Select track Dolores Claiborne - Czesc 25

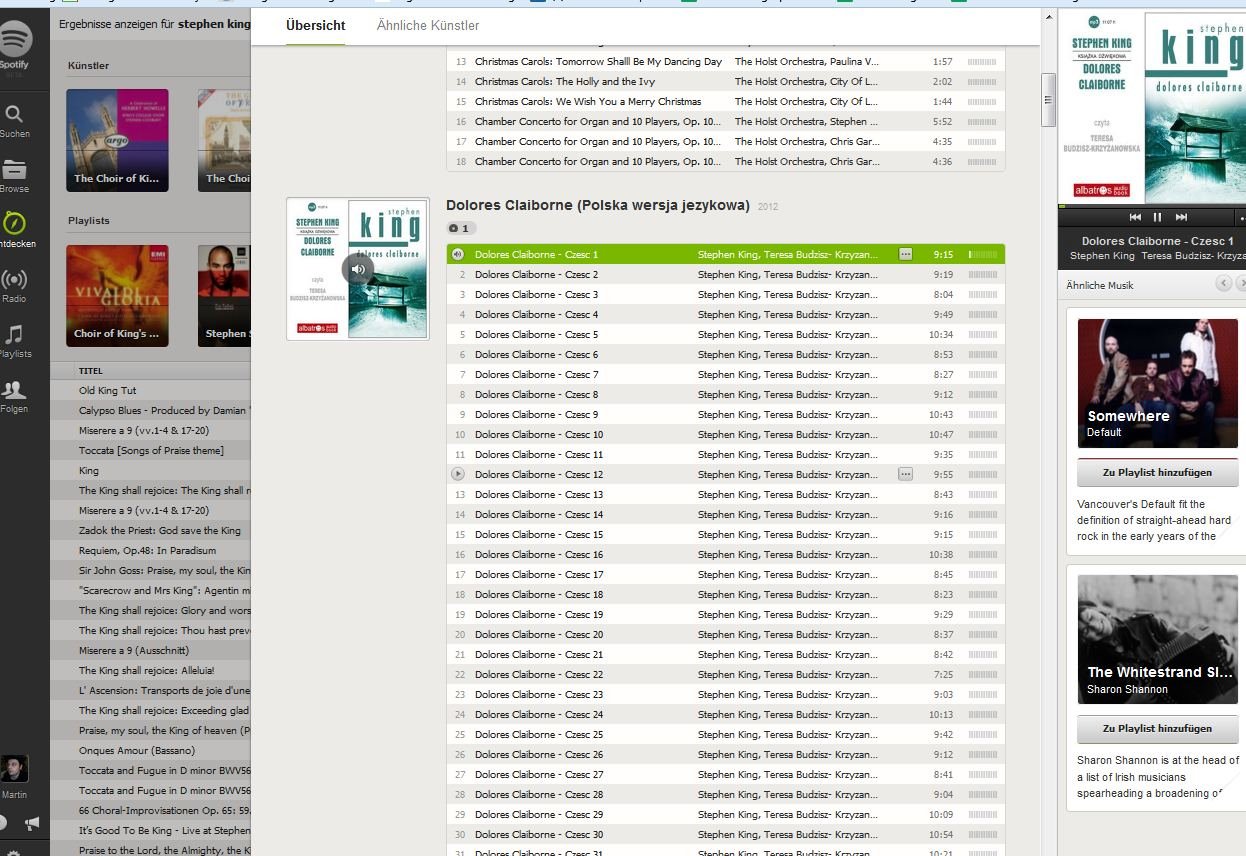point(726,735)
